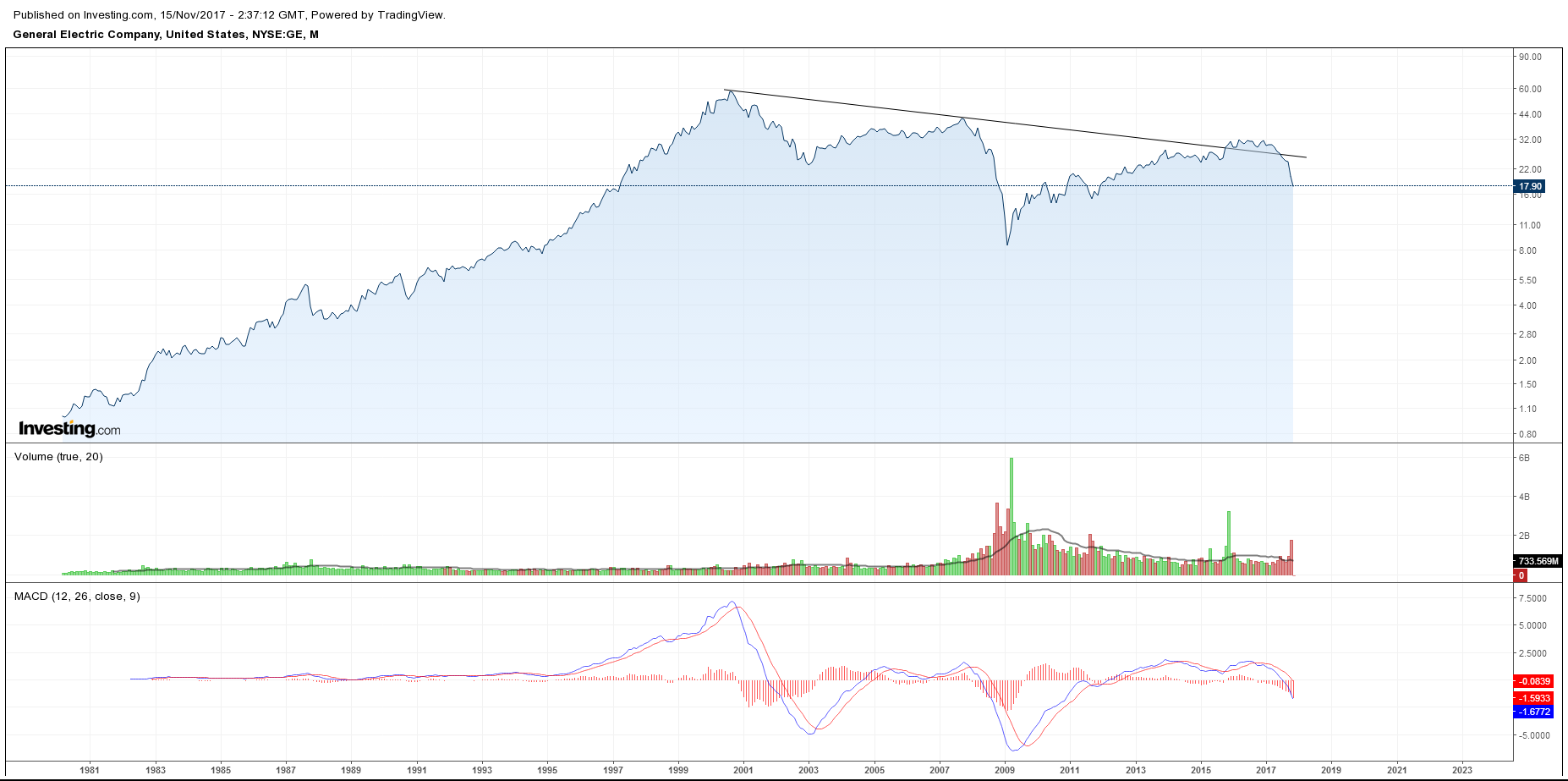Click the tallest green volume bar
The height and width of the screenshot is (781, 1568).
pos(1012,516)
